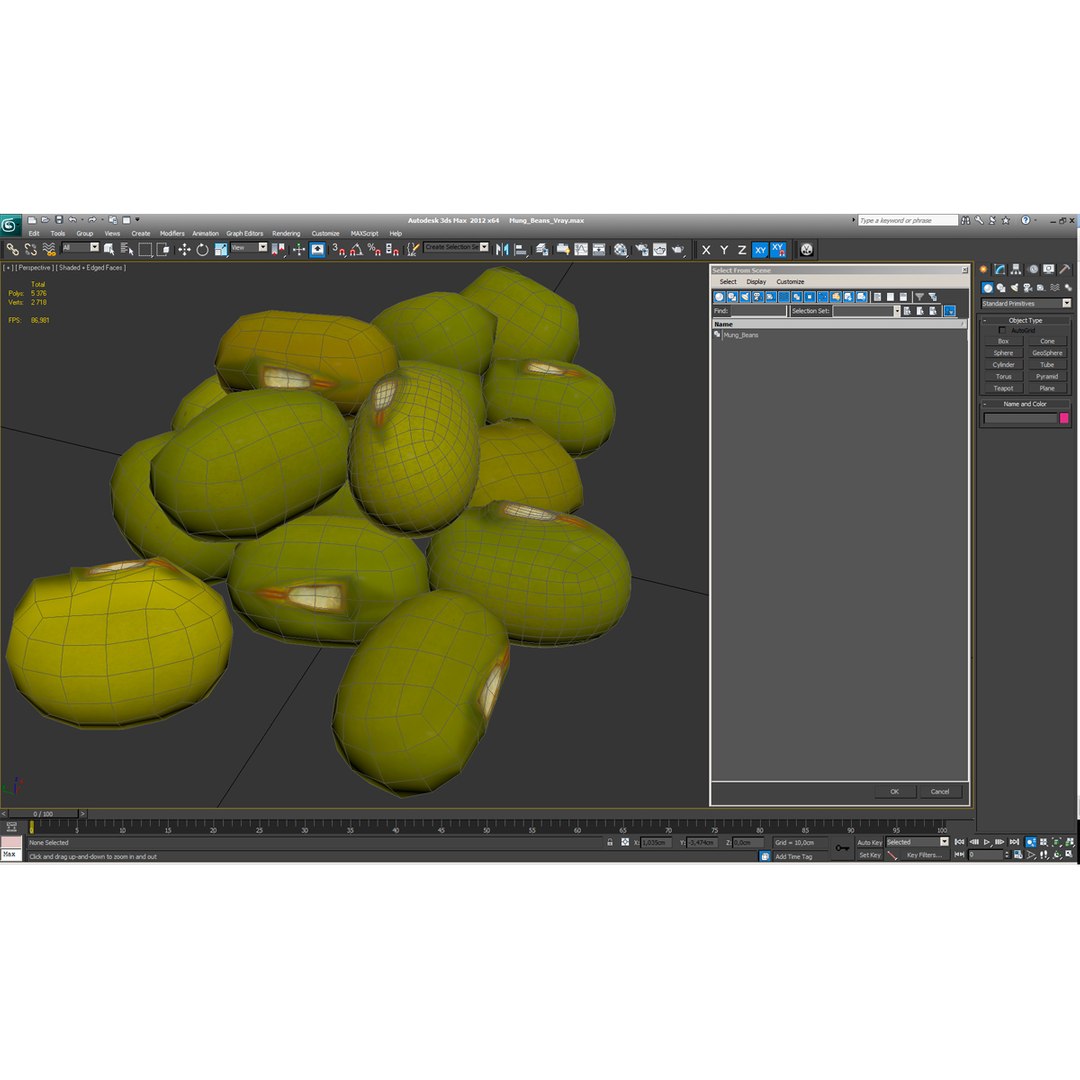Toggle the Angle Snap icon

356,249
